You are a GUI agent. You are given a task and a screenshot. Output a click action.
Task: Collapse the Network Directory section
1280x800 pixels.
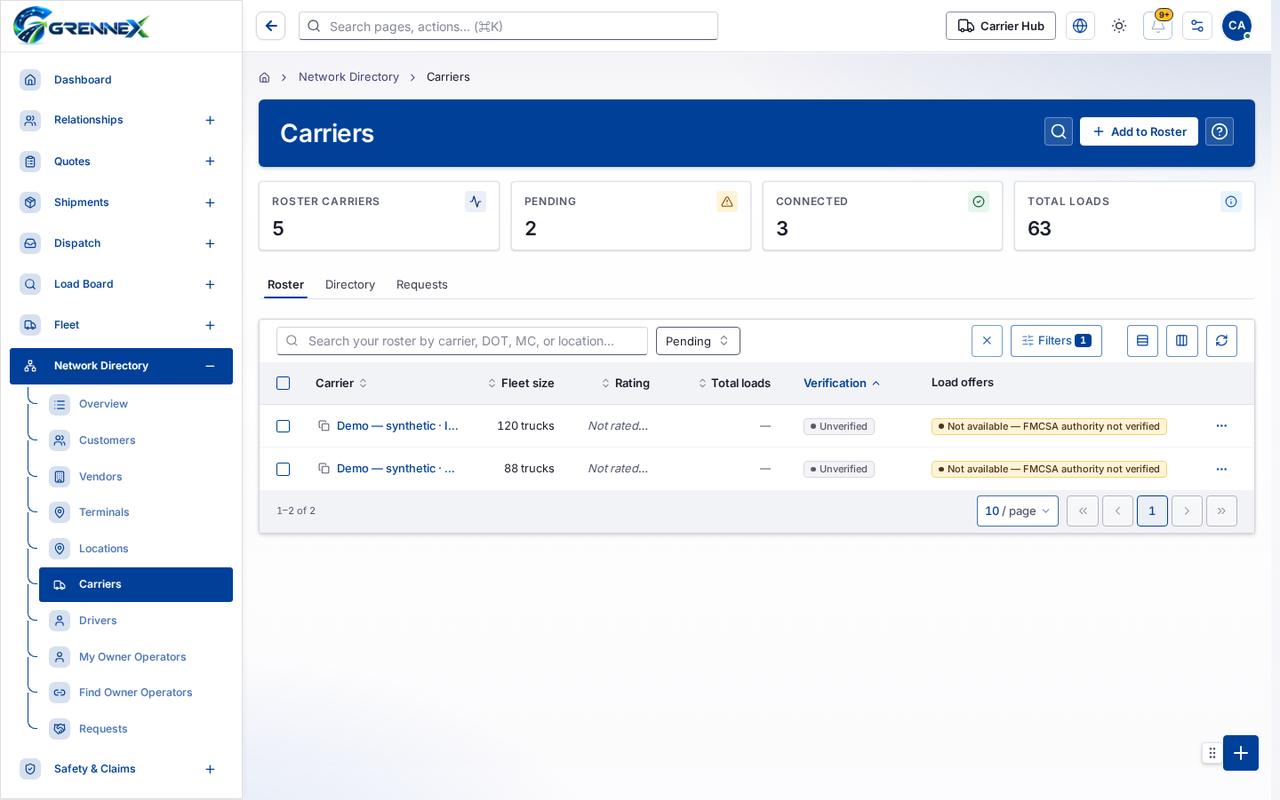[210, 366]
